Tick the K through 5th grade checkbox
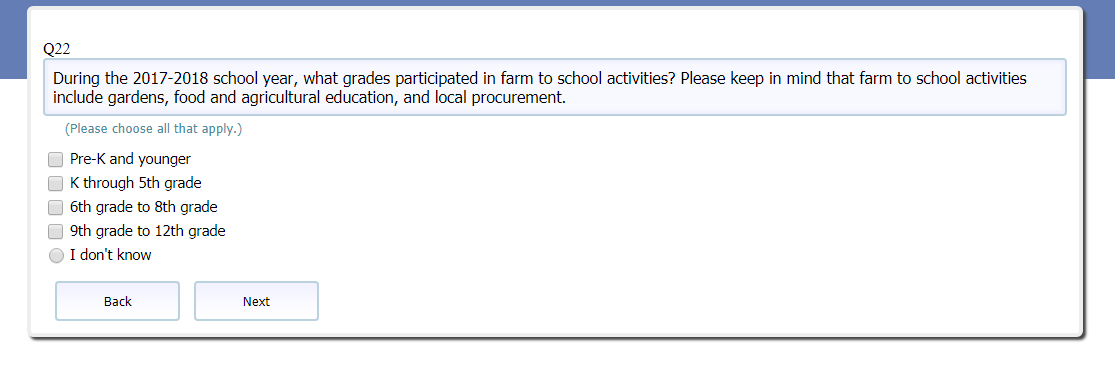The height and width of the screenshot is (383, 1115). (x=55, y=184)
